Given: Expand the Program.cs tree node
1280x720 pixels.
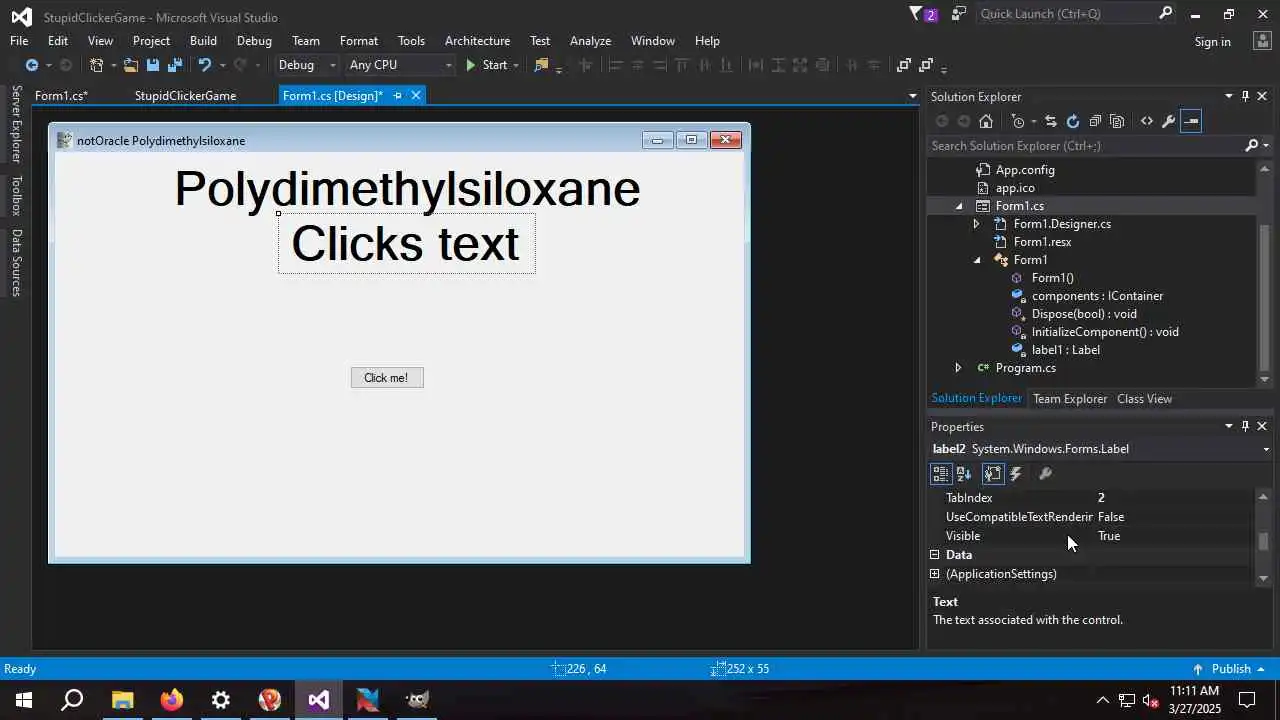Looking at the screenshot, I should pos(959,368).
